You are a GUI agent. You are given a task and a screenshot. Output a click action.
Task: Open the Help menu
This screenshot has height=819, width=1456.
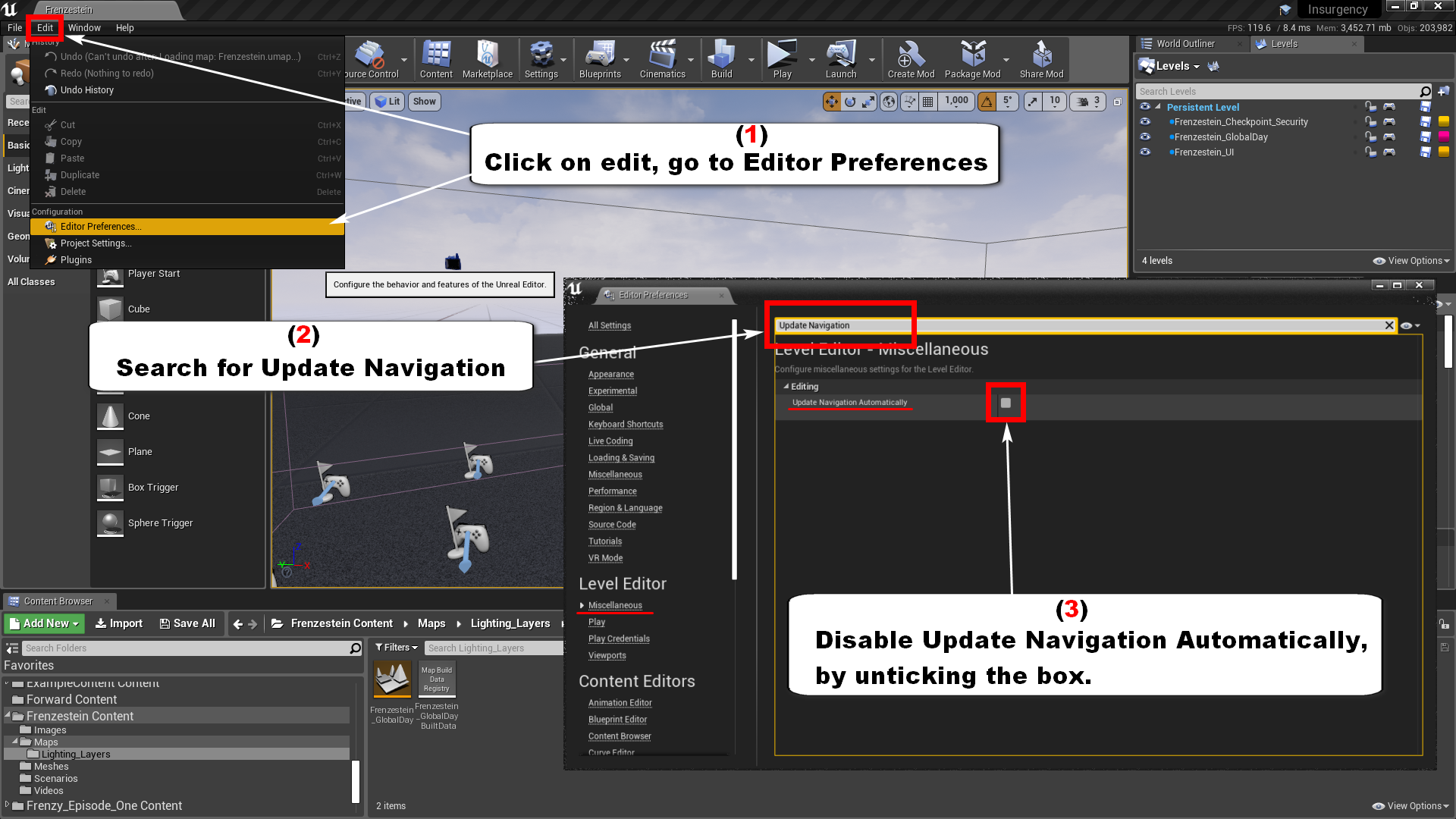pos(124,28)
